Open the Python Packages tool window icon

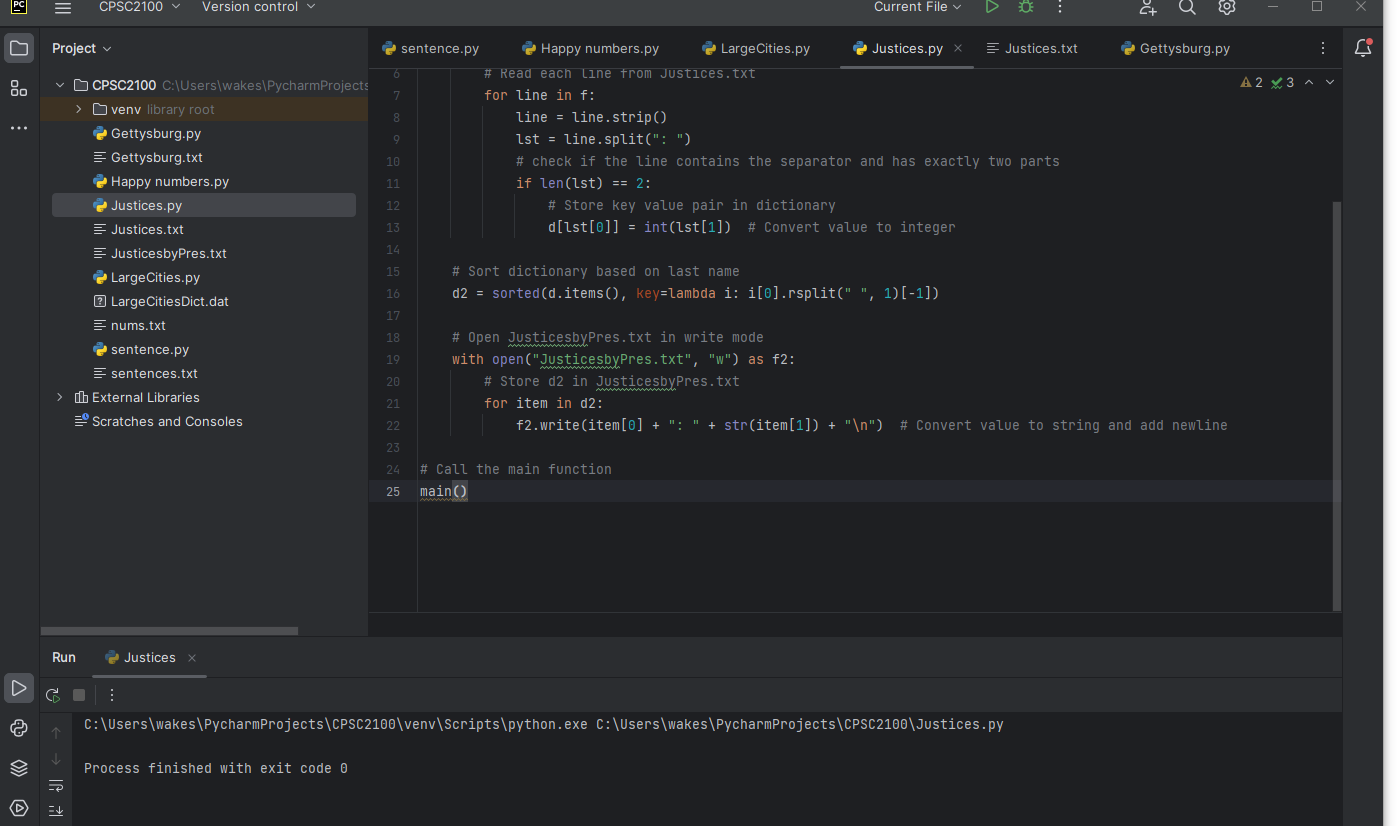(18, 769)
